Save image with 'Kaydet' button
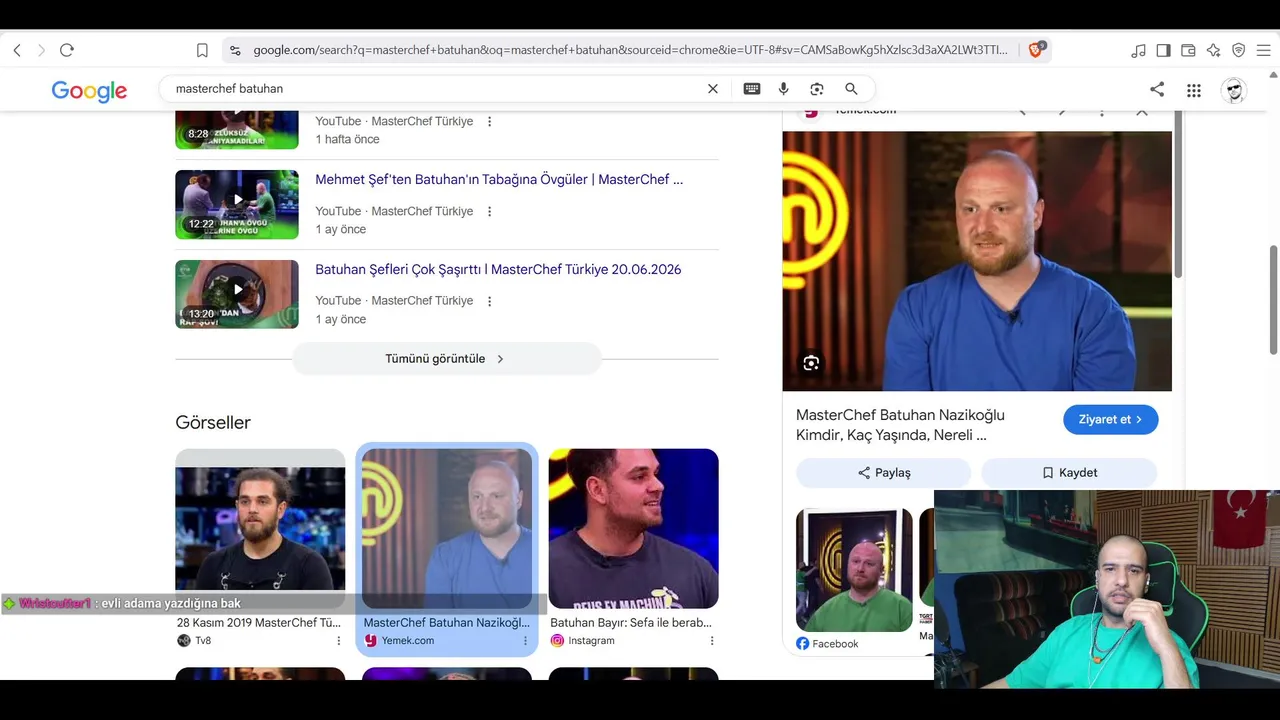The width and height of the screenshot is (1280, 720). [1069, 473]
